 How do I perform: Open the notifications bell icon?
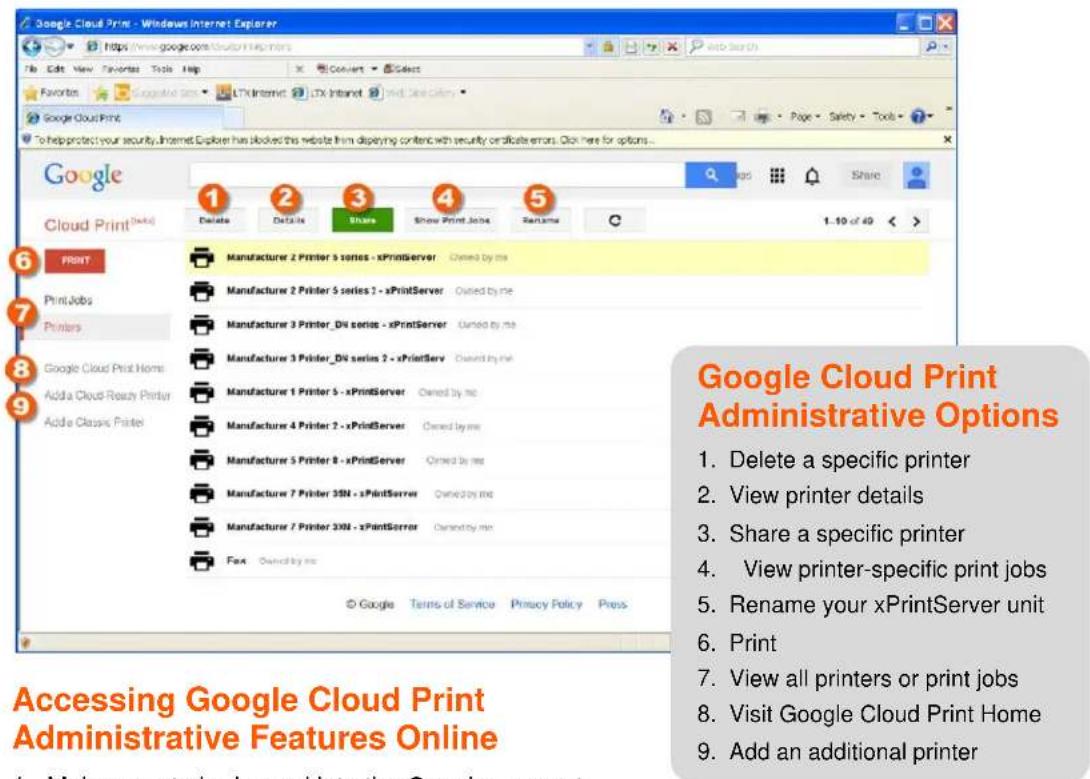pos(812,177)
